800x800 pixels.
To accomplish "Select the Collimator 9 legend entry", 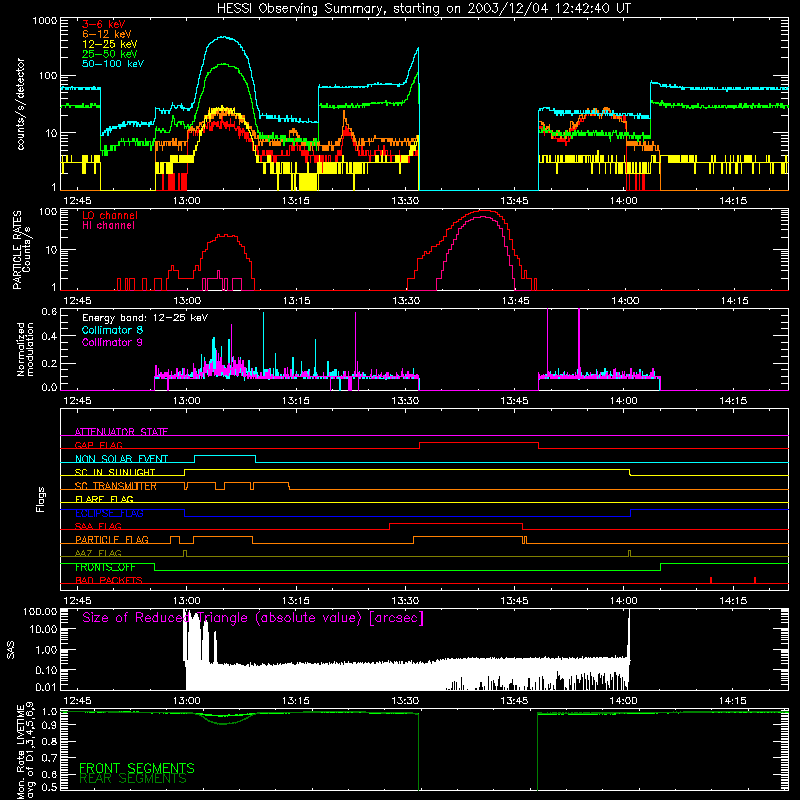I will click(112, 342).
